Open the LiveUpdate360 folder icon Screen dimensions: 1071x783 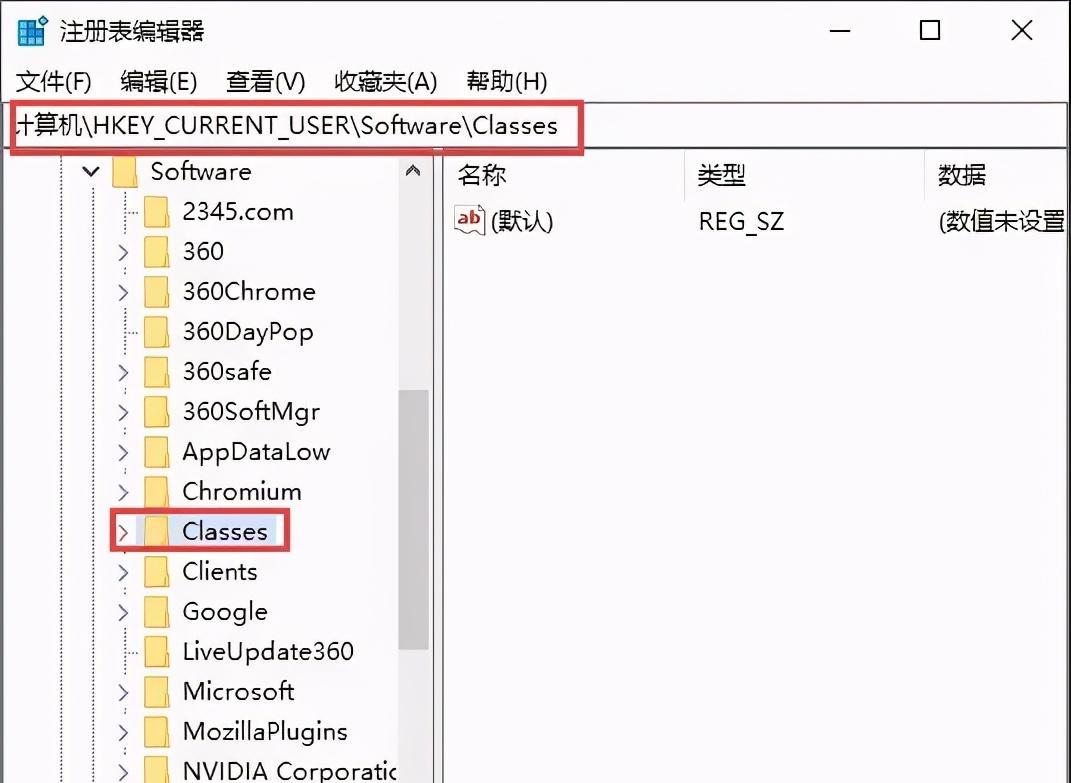pyautogui.click(x=158, y=651)
